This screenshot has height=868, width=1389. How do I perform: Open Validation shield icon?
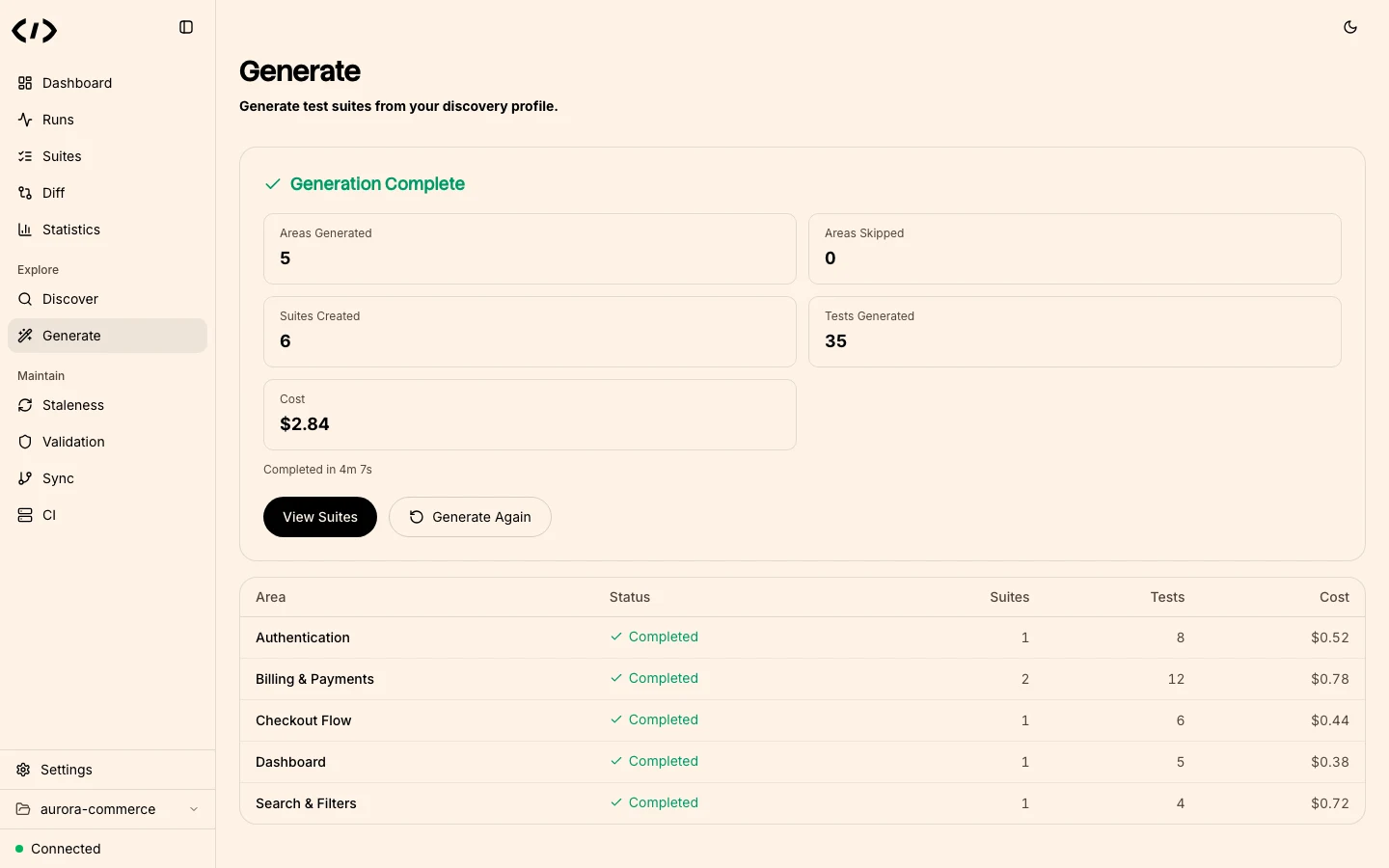[x=25, y=442]
